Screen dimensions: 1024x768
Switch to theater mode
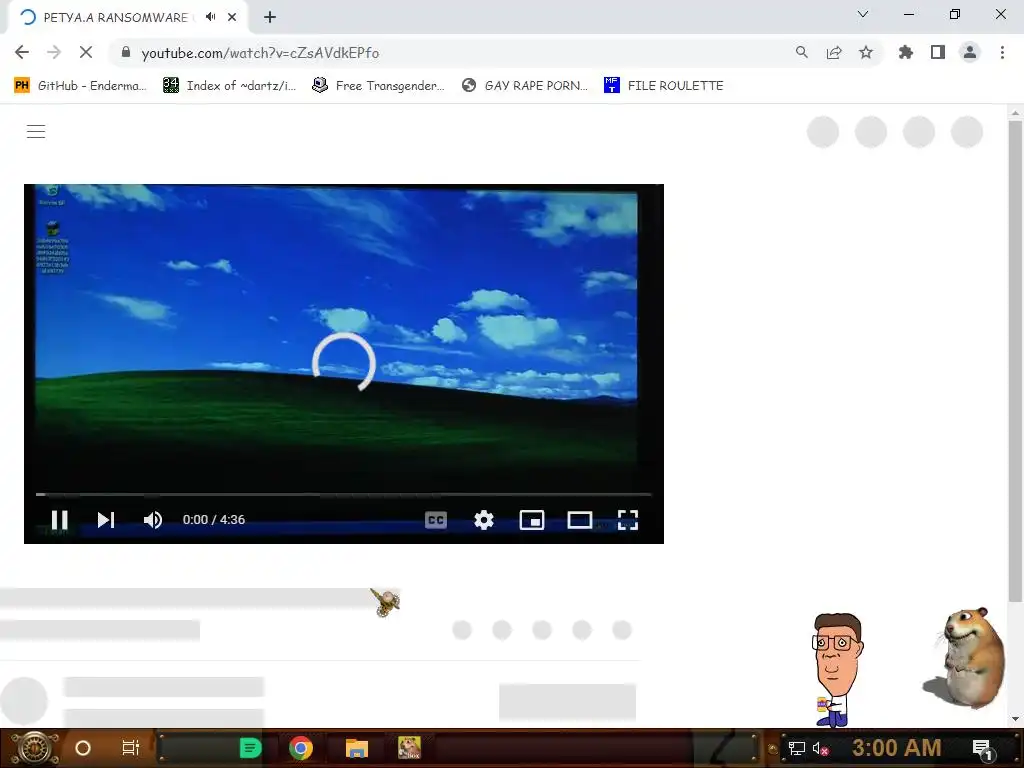tap(579, 520)
